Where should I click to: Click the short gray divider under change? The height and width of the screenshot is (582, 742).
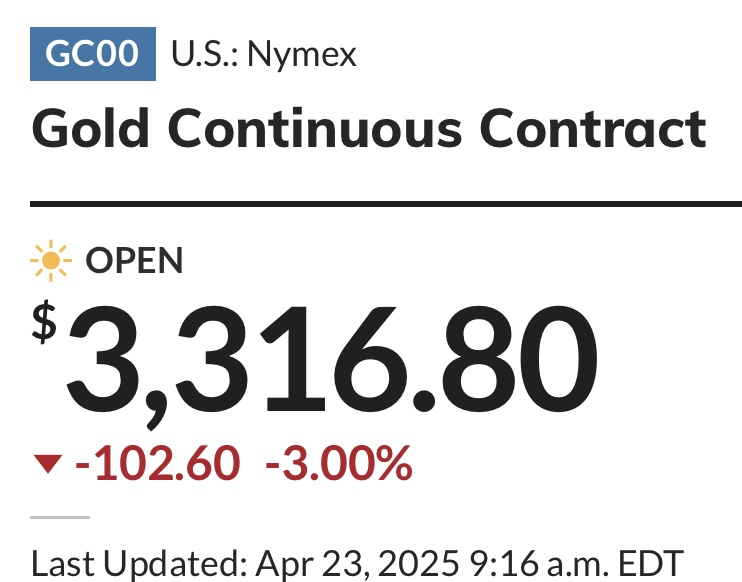[x=60, y=517]
